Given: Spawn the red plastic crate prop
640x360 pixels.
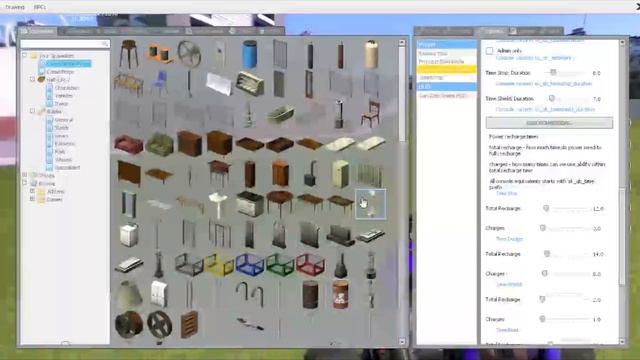Looking at the screenshot, I should [310, 264].
